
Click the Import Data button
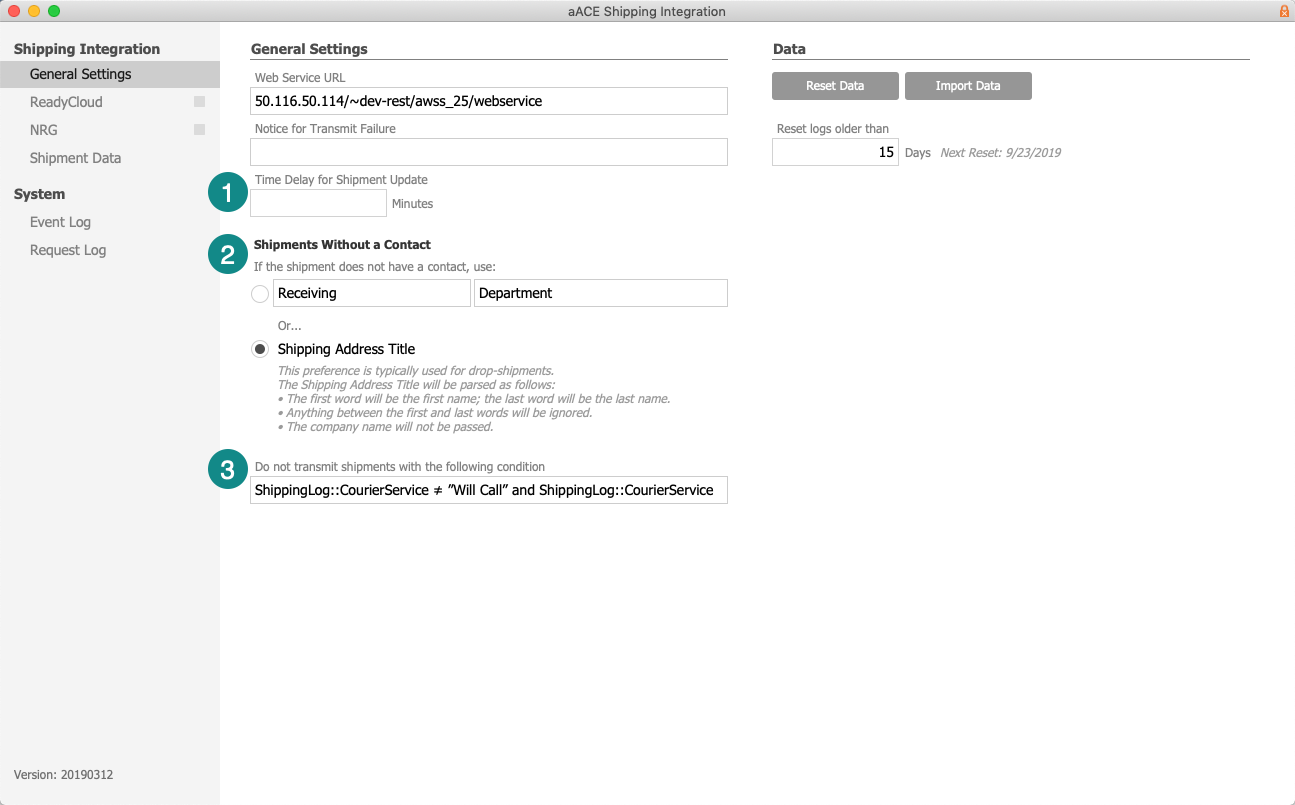968,86
